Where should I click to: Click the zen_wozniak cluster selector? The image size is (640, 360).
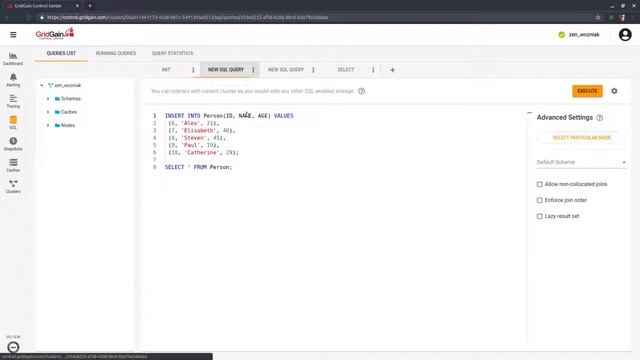pos(584,35)
